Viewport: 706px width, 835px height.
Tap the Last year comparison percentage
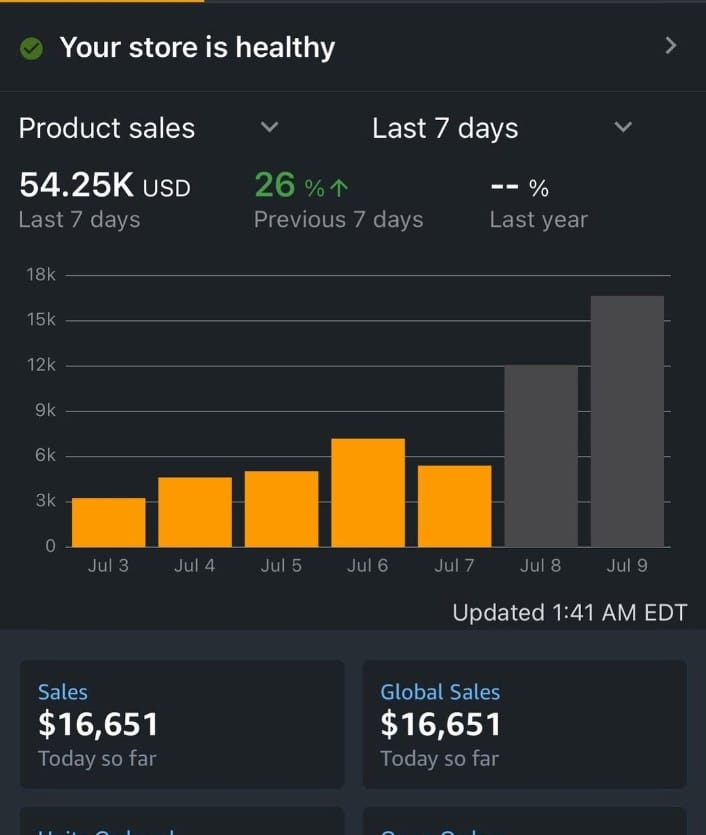coord(519,187)
